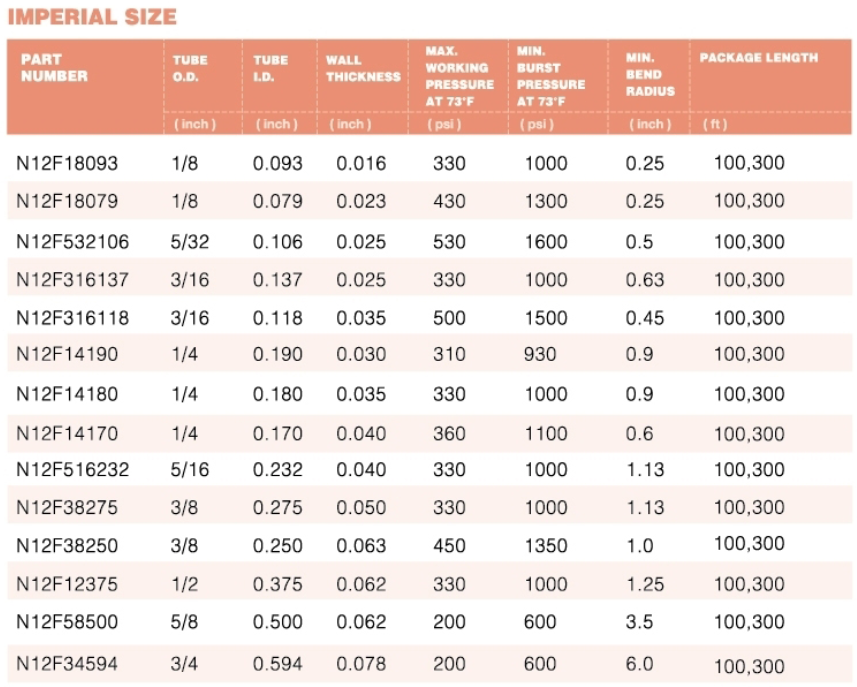Click the 1600 burst pressure value

point(545,242)
